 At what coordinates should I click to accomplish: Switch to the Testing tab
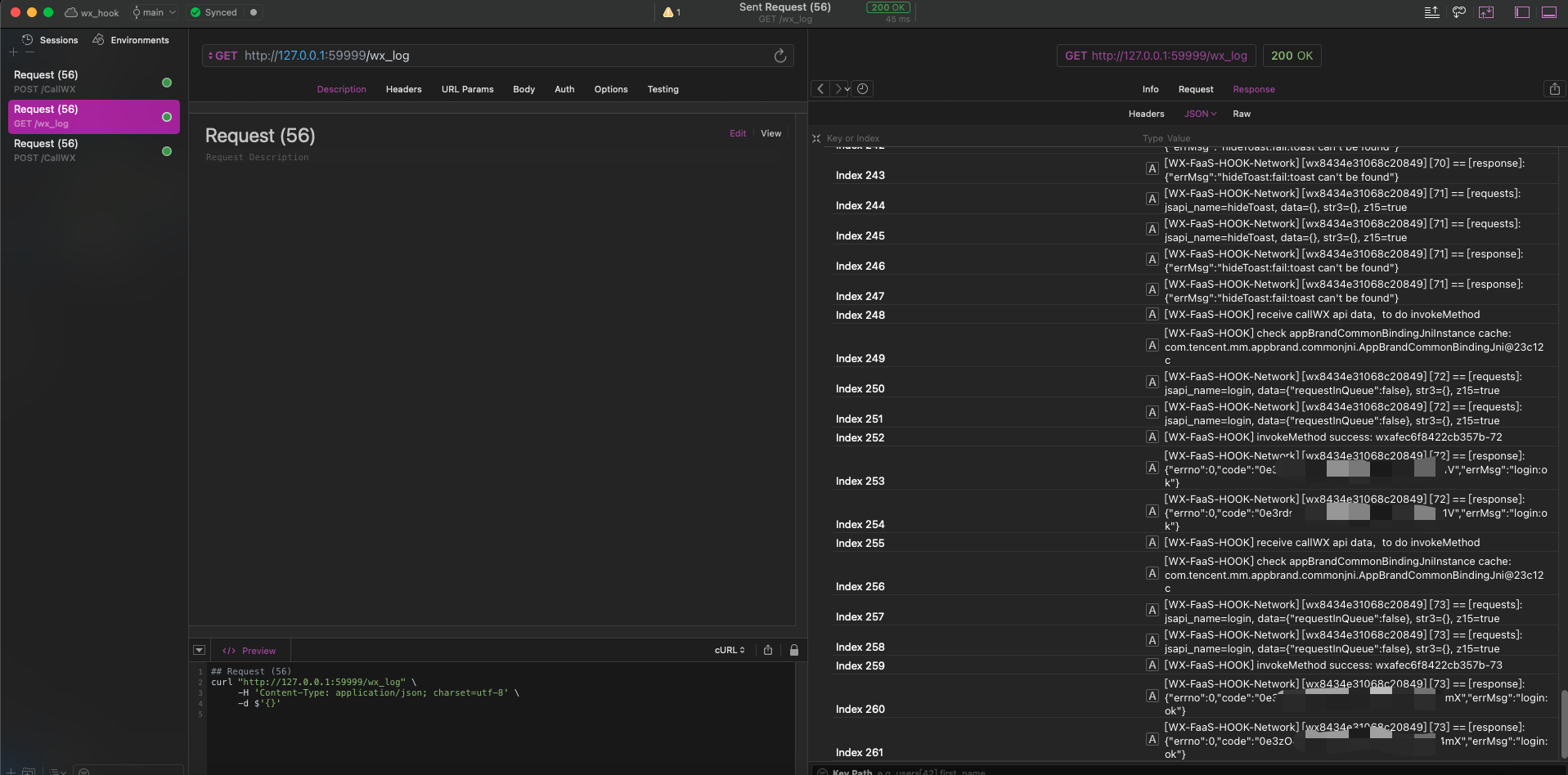coord(663,89)
